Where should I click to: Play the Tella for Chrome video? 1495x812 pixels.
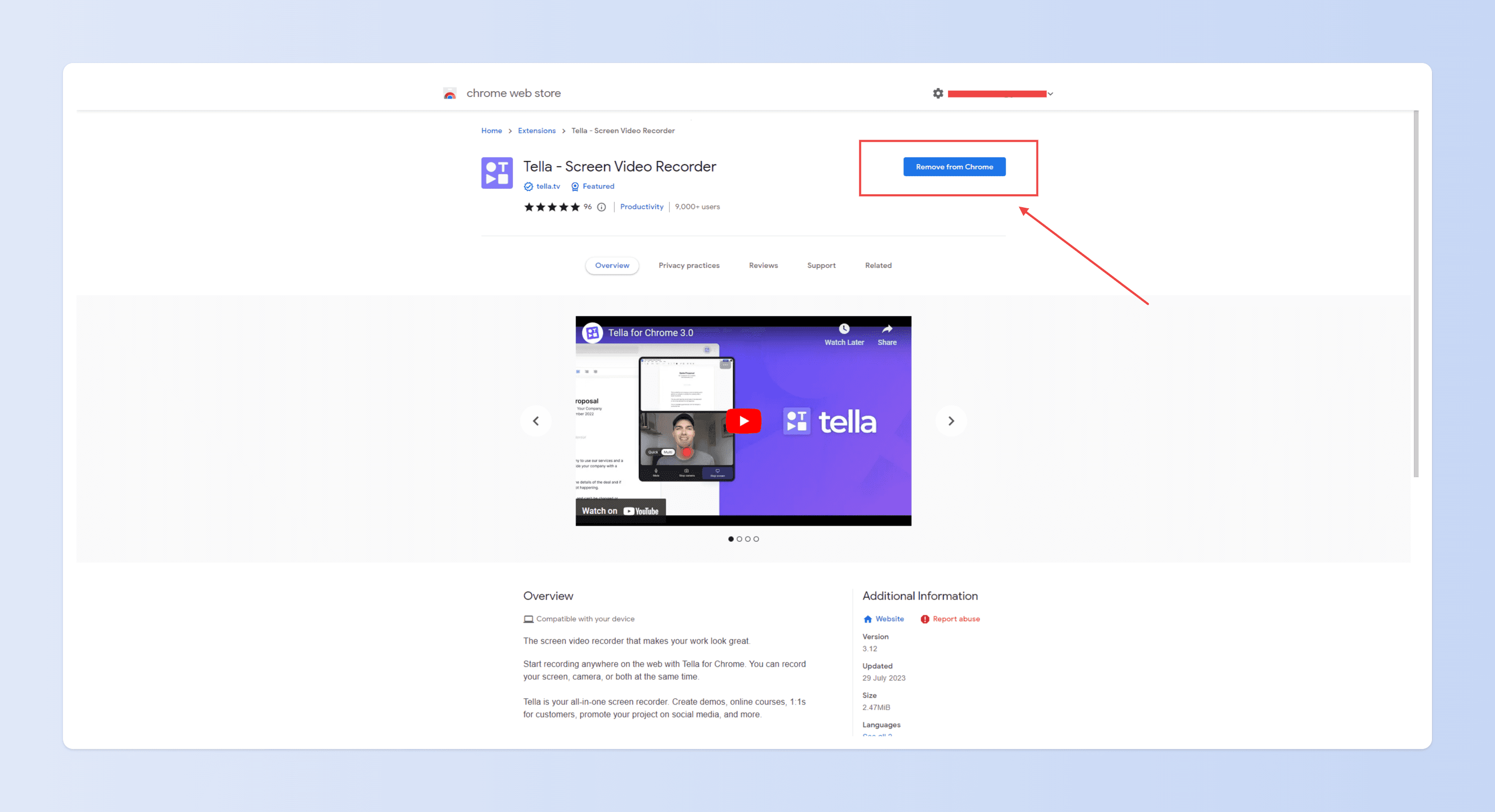[x=743, y=421]
